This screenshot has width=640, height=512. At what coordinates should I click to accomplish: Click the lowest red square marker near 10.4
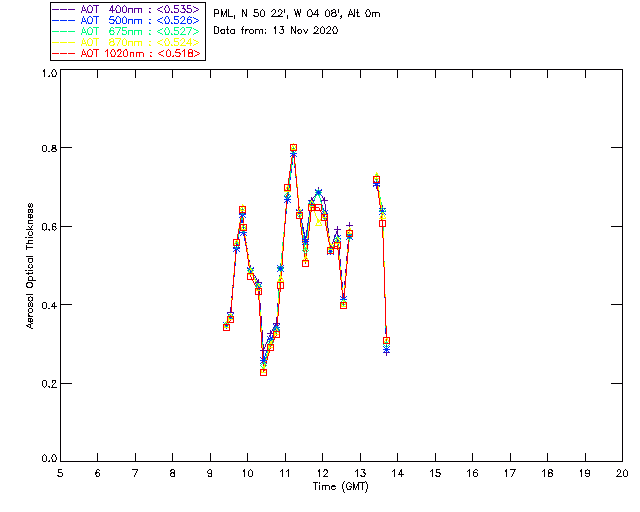tap(264, 372)
